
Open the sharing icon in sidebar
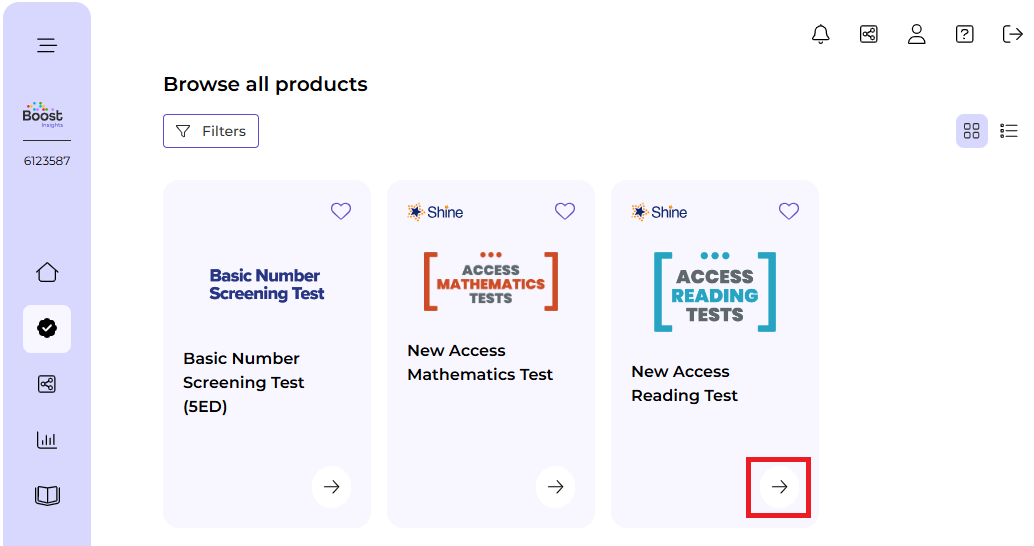click(47, 384)
